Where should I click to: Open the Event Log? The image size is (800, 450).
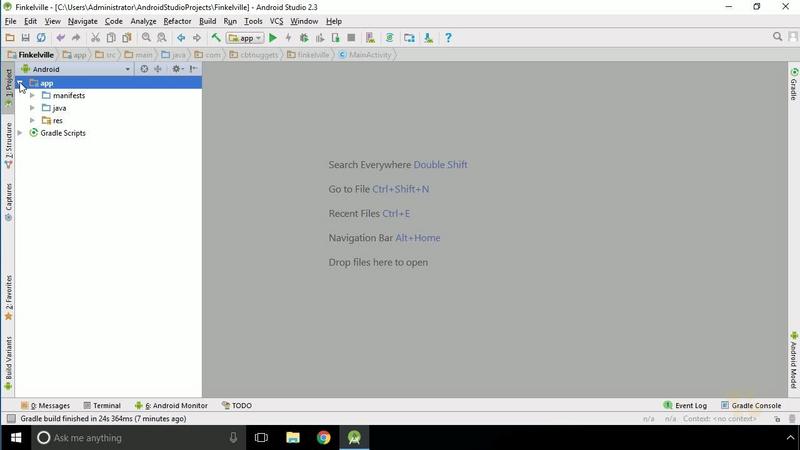click(x=685, y=406)
